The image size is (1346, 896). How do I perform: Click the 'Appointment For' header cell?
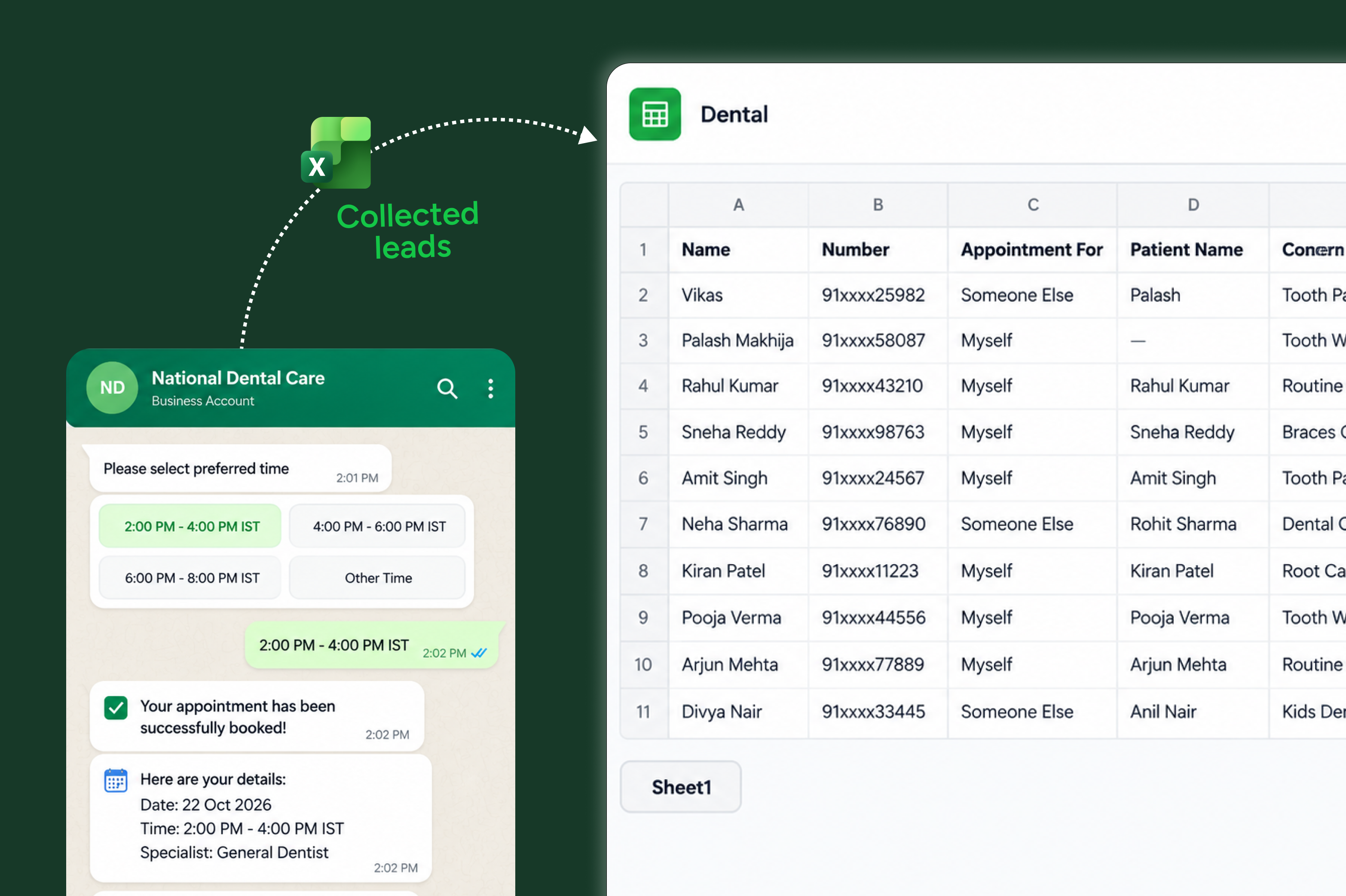point(1032,250)
